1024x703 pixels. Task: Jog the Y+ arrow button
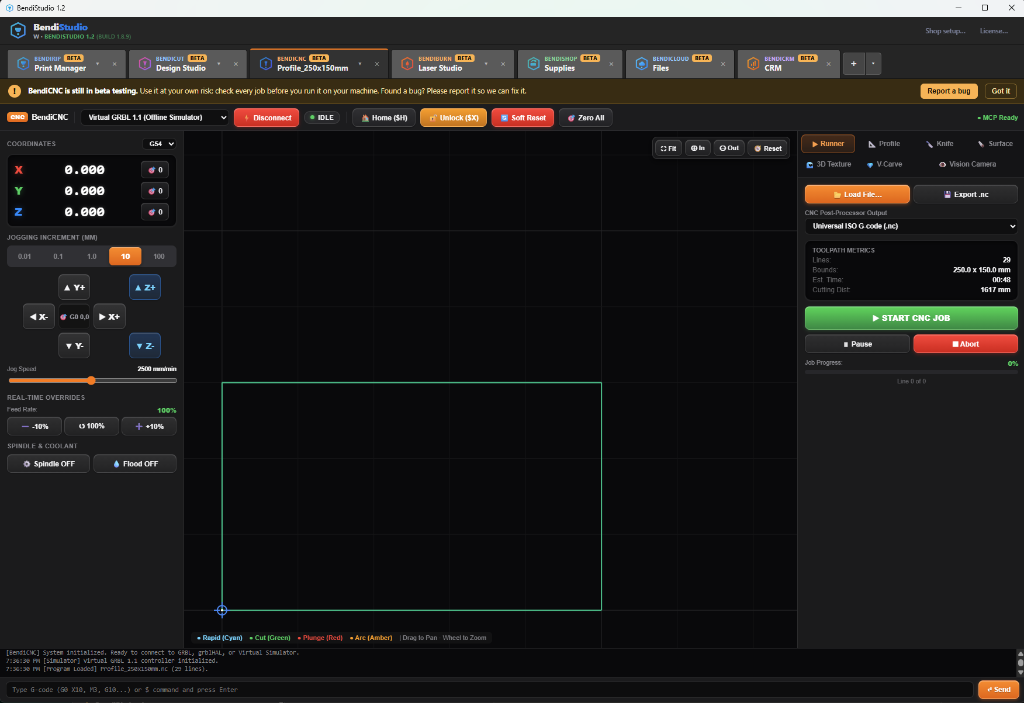[74, 287]
